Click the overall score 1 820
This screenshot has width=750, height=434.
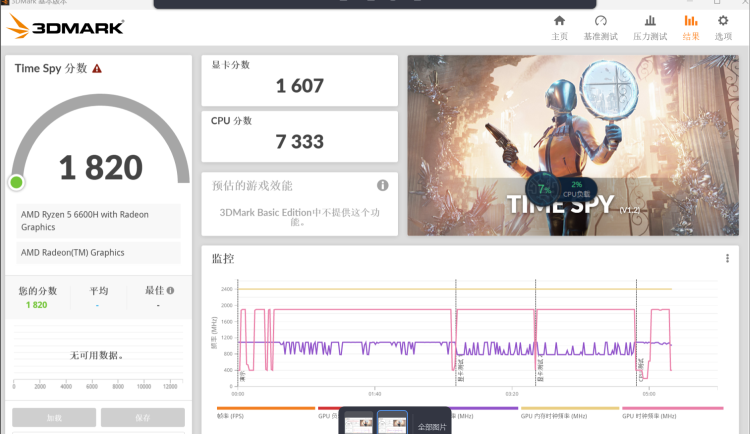click(101, 168)
